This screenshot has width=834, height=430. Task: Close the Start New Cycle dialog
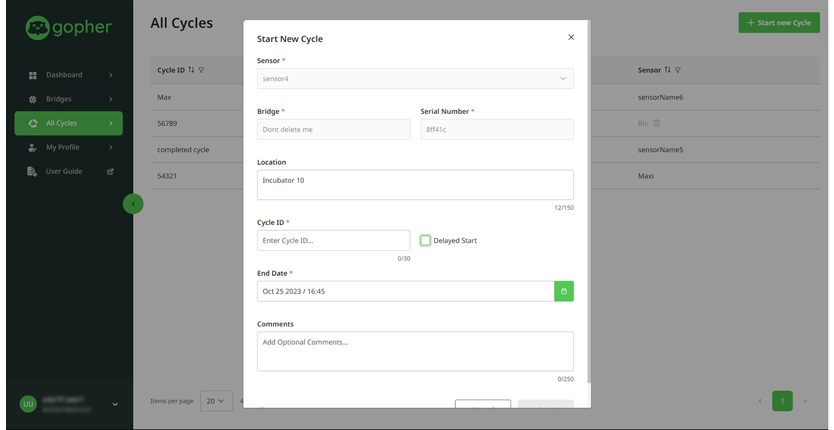click(x=571, y=38)
